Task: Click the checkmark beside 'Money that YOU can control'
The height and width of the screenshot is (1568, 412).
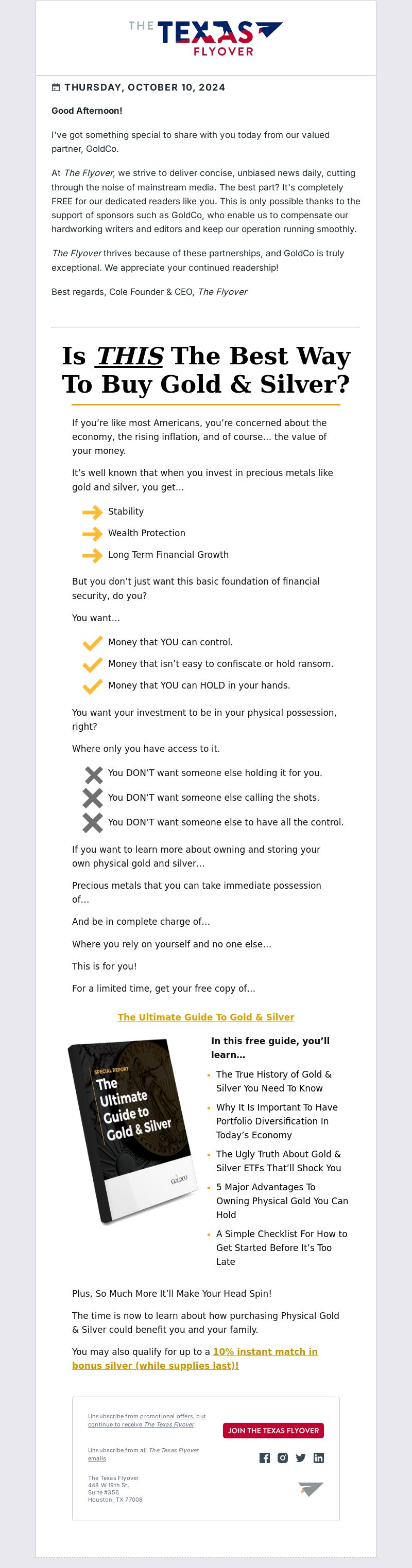Action: 92,643
